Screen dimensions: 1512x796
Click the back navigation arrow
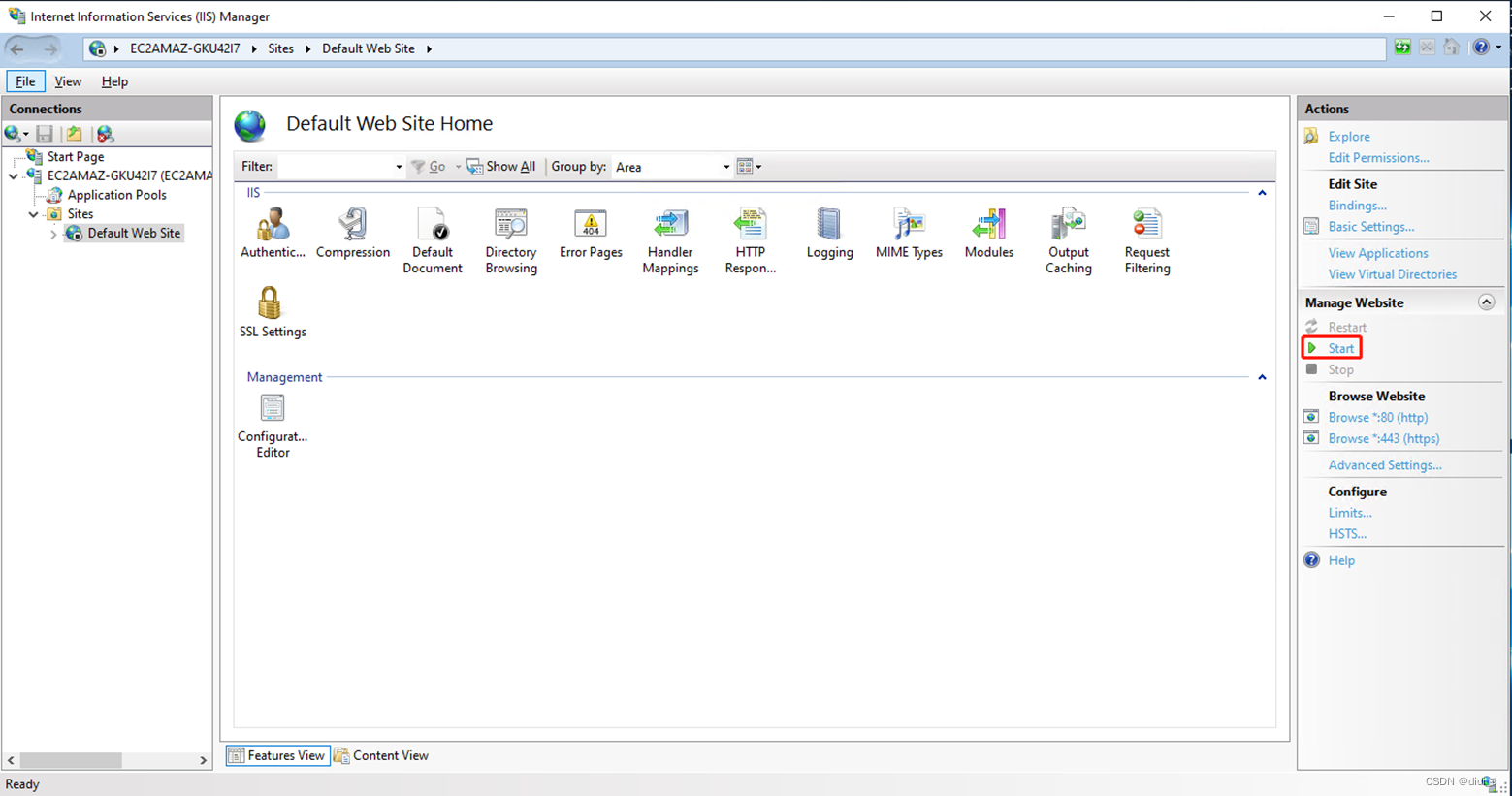pos(17,48)
